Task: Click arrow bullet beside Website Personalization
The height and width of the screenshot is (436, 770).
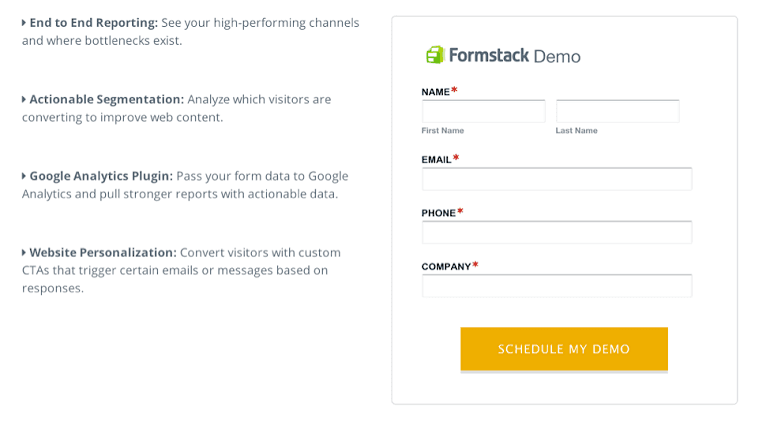Action: coord(24,252)
